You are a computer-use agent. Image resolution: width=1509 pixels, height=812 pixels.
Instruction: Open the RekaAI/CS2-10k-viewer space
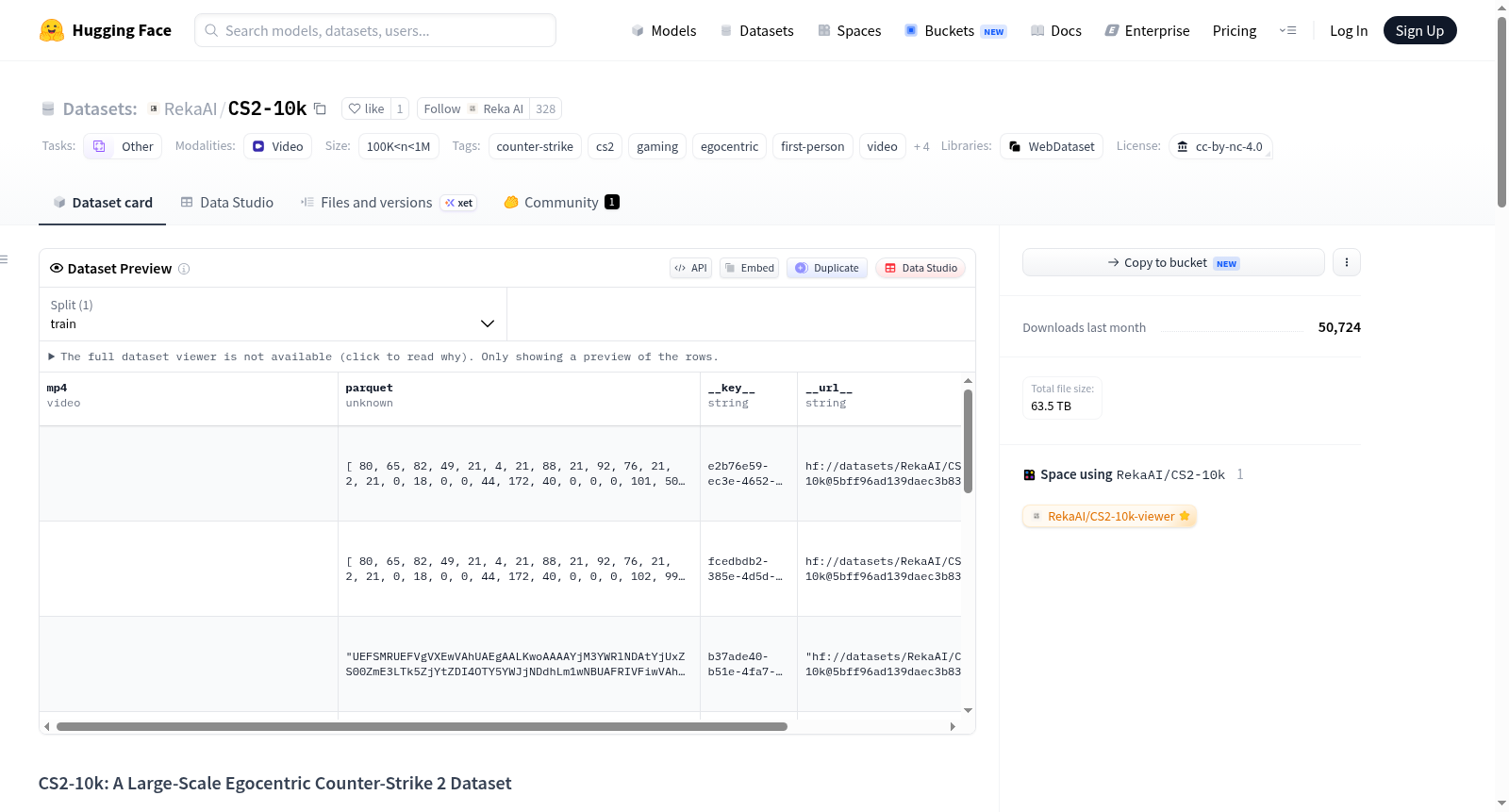point(1109,516)
